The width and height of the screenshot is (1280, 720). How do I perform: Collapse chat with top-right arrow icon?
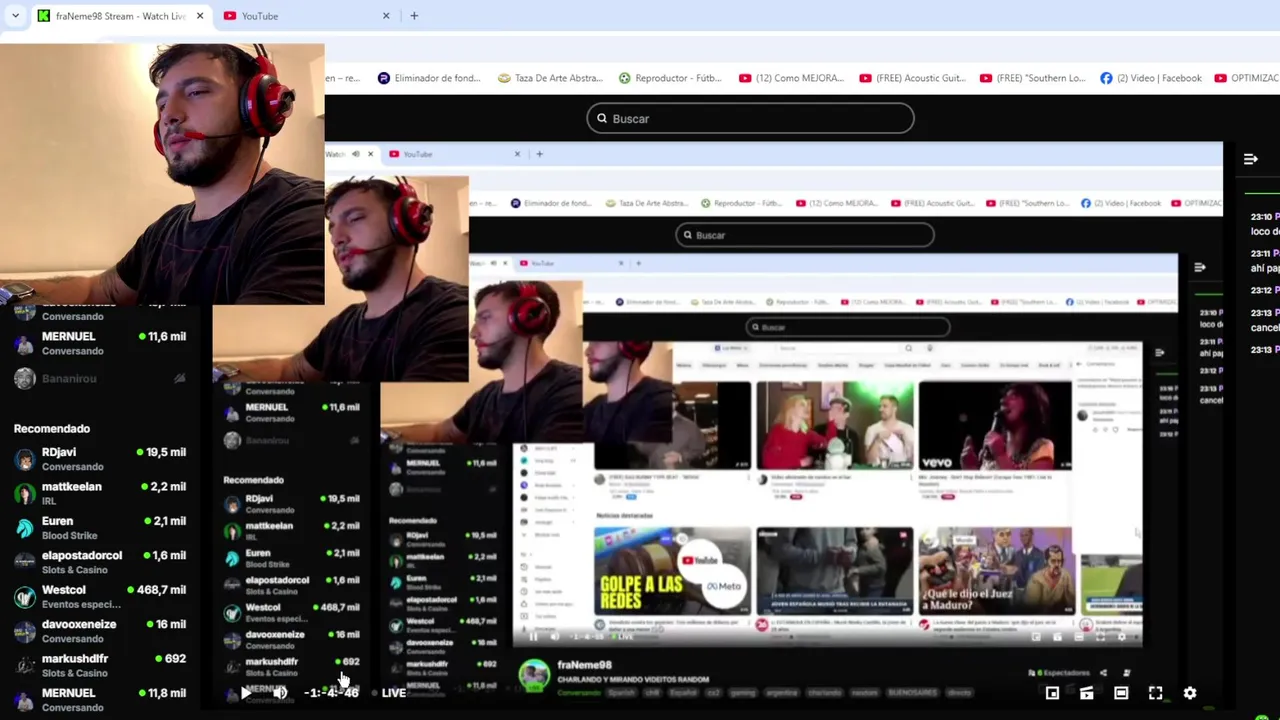[1250, 159]
